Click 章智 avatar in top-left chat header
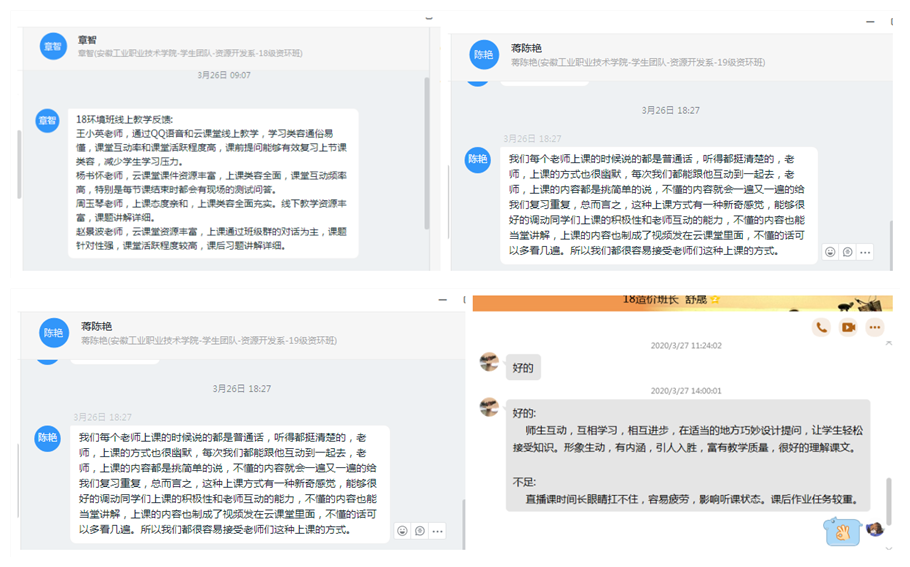Viewport: 910px width, 567px height. click(54, 46)
